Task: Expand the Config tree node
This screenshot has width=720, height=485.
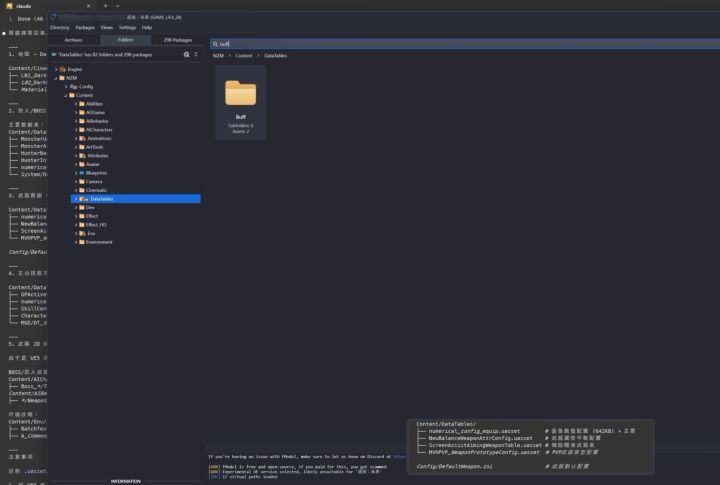Action: click(66, 87)
